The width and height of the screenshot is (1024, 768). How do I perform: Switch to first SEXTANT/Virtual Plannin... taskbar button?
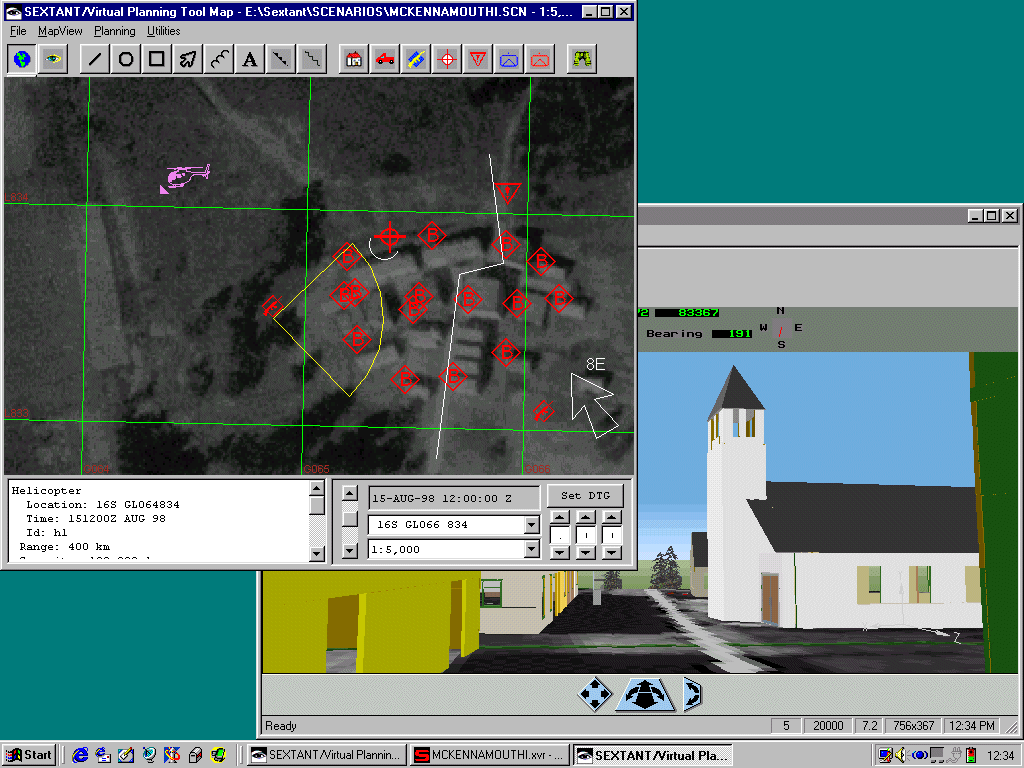326,755
